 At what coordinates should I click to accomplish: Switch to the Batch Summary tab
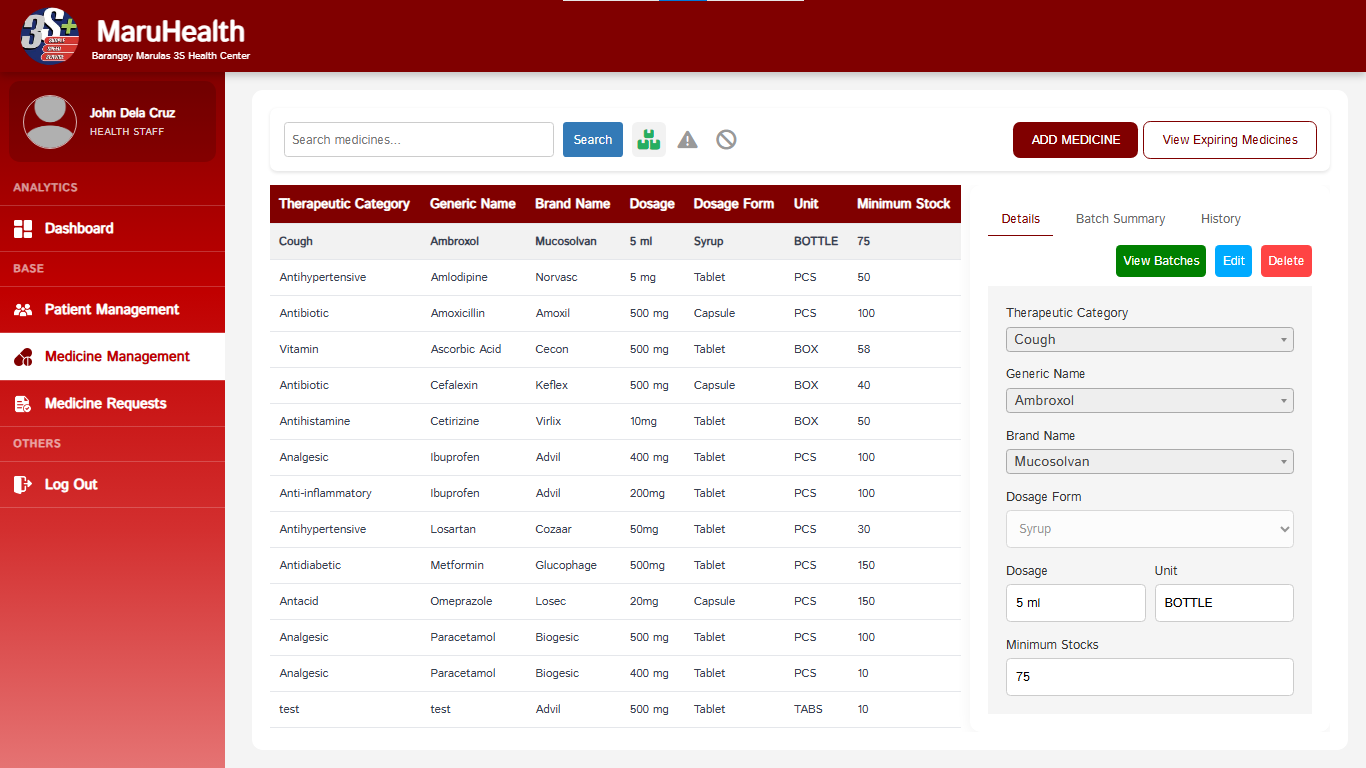point(1120,219)
